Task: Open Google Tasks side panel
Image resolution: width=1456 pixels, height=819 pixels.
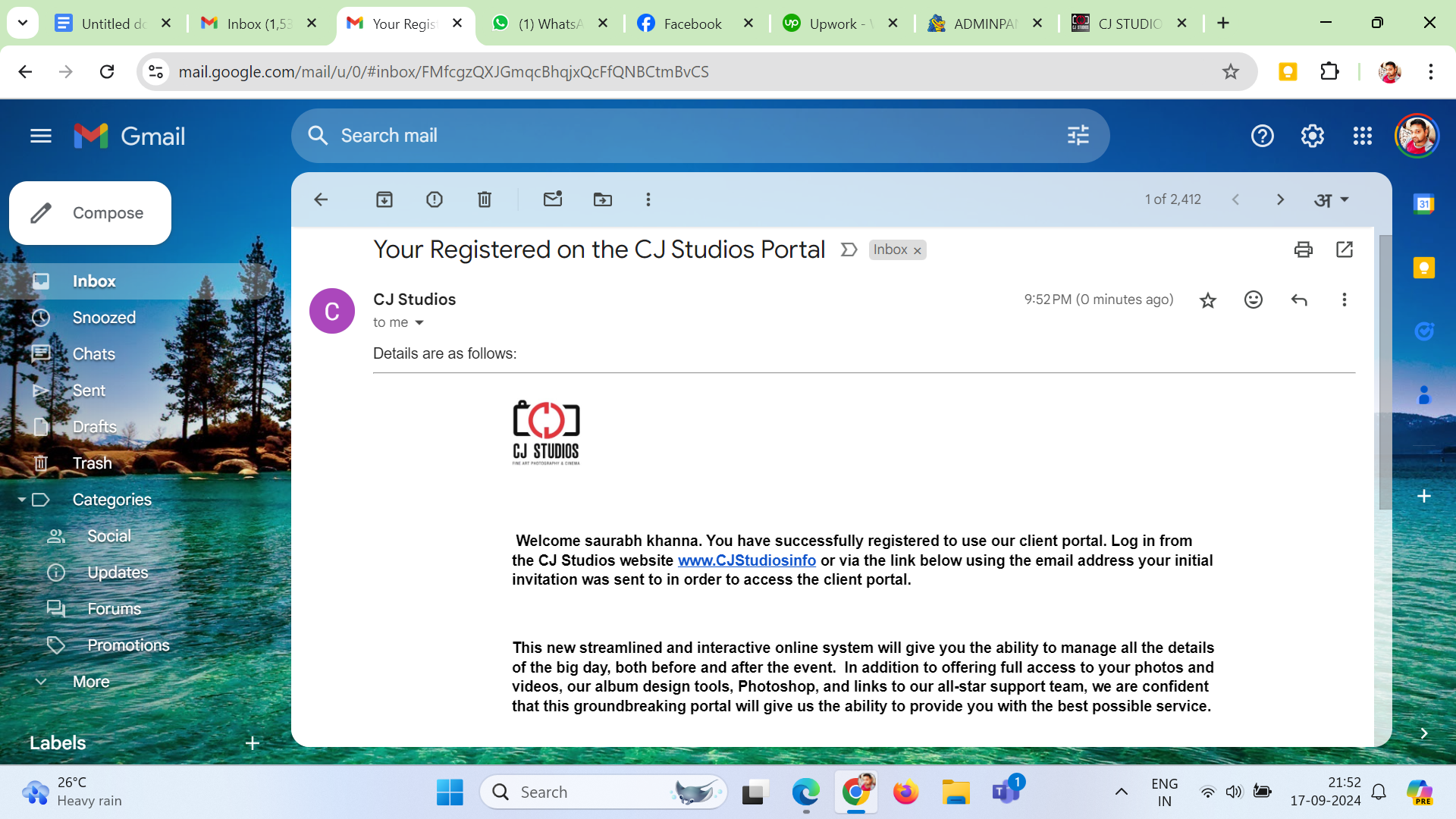Action: (1424, 331)
